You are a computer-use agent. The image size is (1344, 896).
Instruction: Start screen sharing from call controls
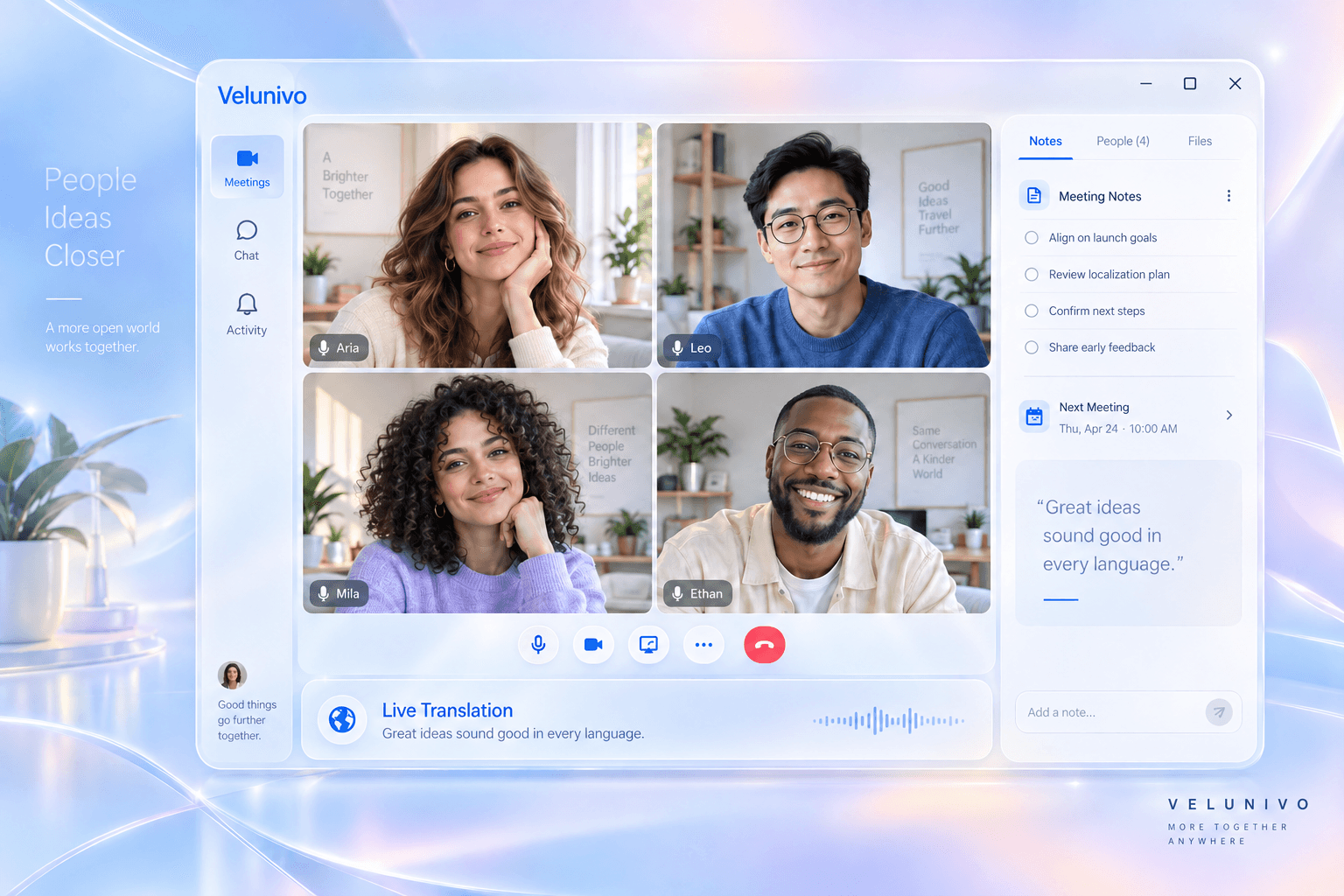click(x=648, y=645)
